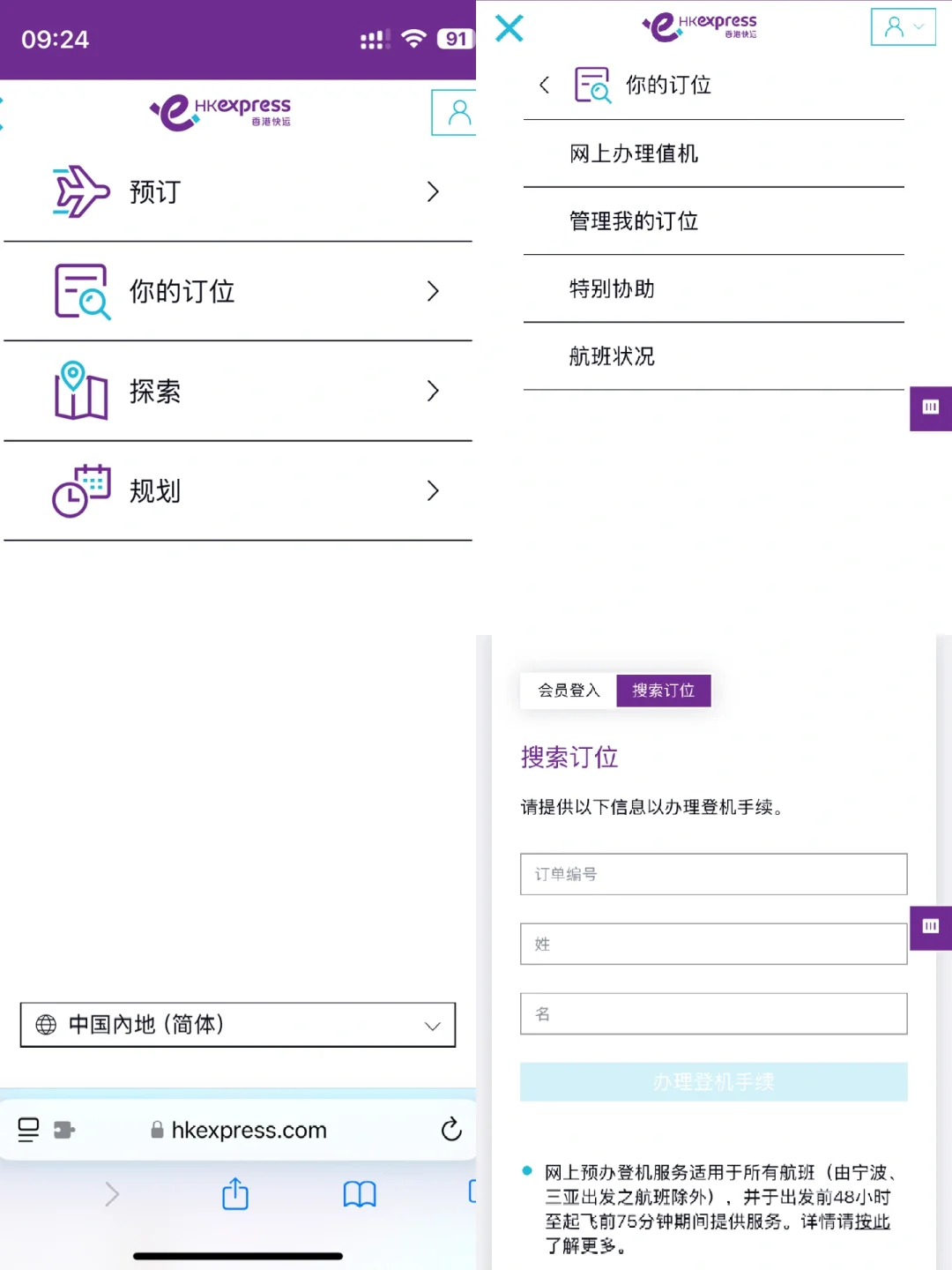The width and height of the screenshot is (952, 1270).
Task: Open the account dropdown arrow at top right
Action: pyautogui.click(x=919, y=26)
